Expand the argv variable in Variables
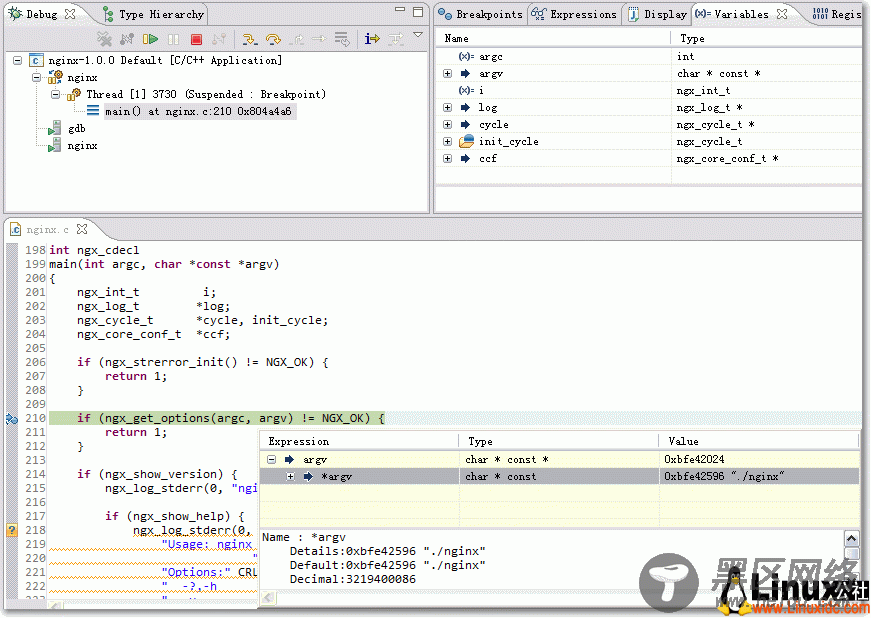Viewport: 871px width, 618px height. (x=447, y=73)
